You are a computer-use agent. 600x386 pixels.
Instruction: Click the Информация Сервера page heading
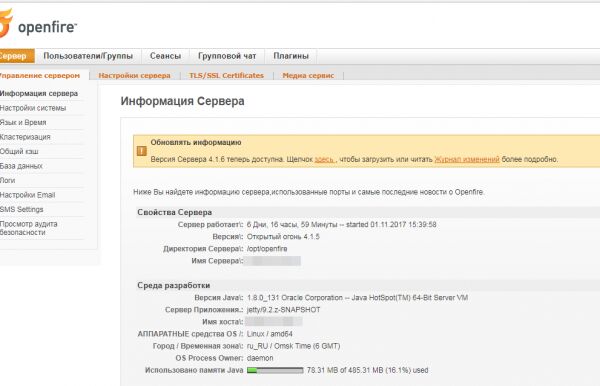coord(183,101)
